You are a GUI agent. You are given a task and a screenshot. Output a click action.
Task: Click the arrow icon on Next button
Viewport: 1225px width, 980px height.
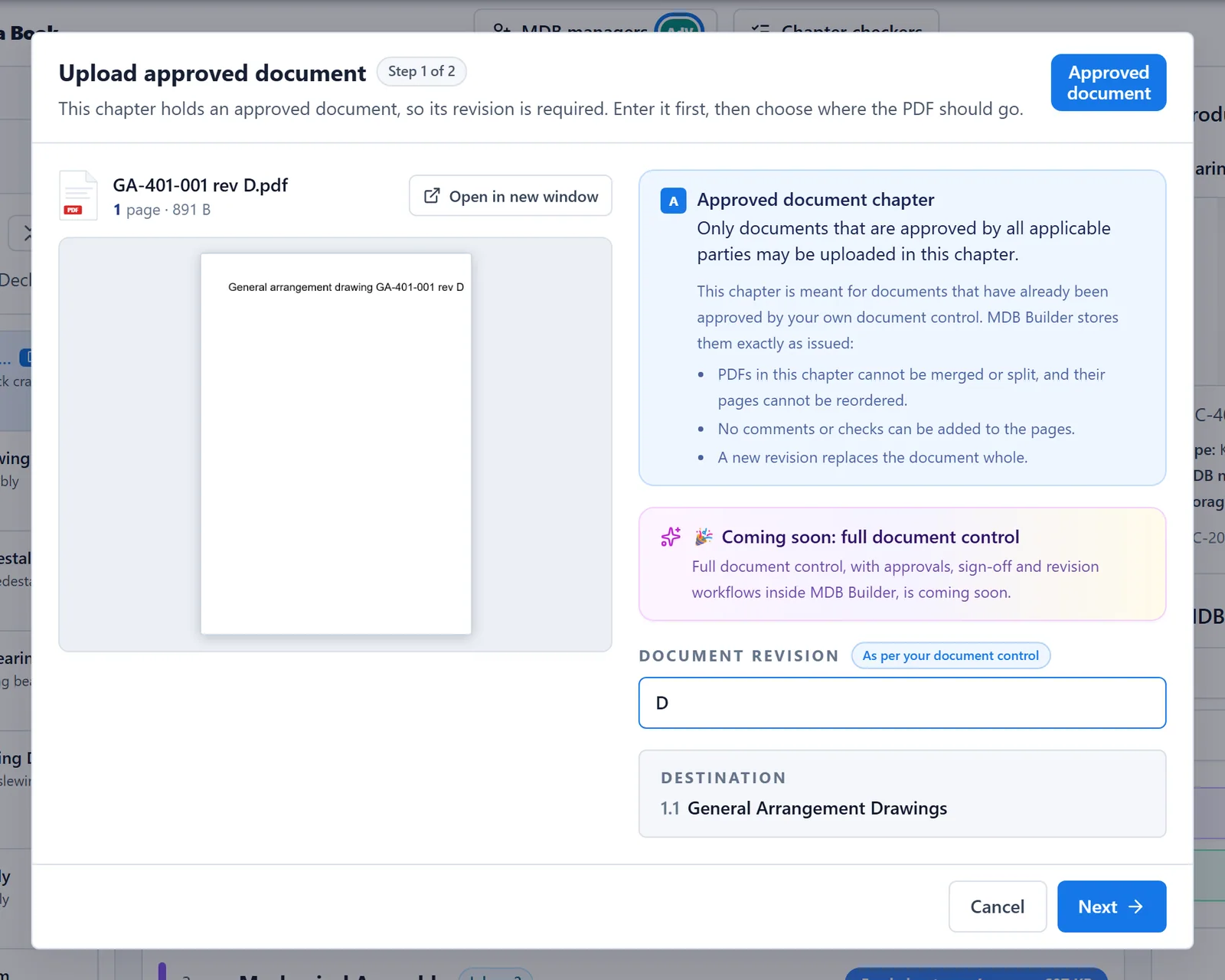click(1136, 906)
